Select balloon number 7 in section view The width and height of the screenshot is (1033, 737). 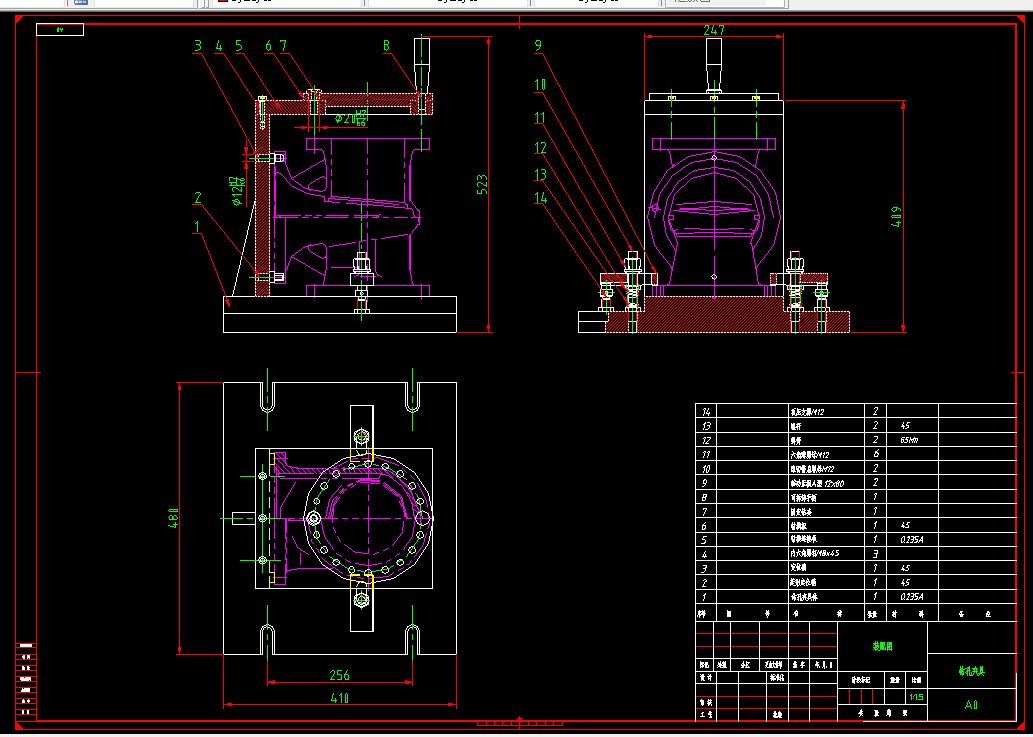283,45
